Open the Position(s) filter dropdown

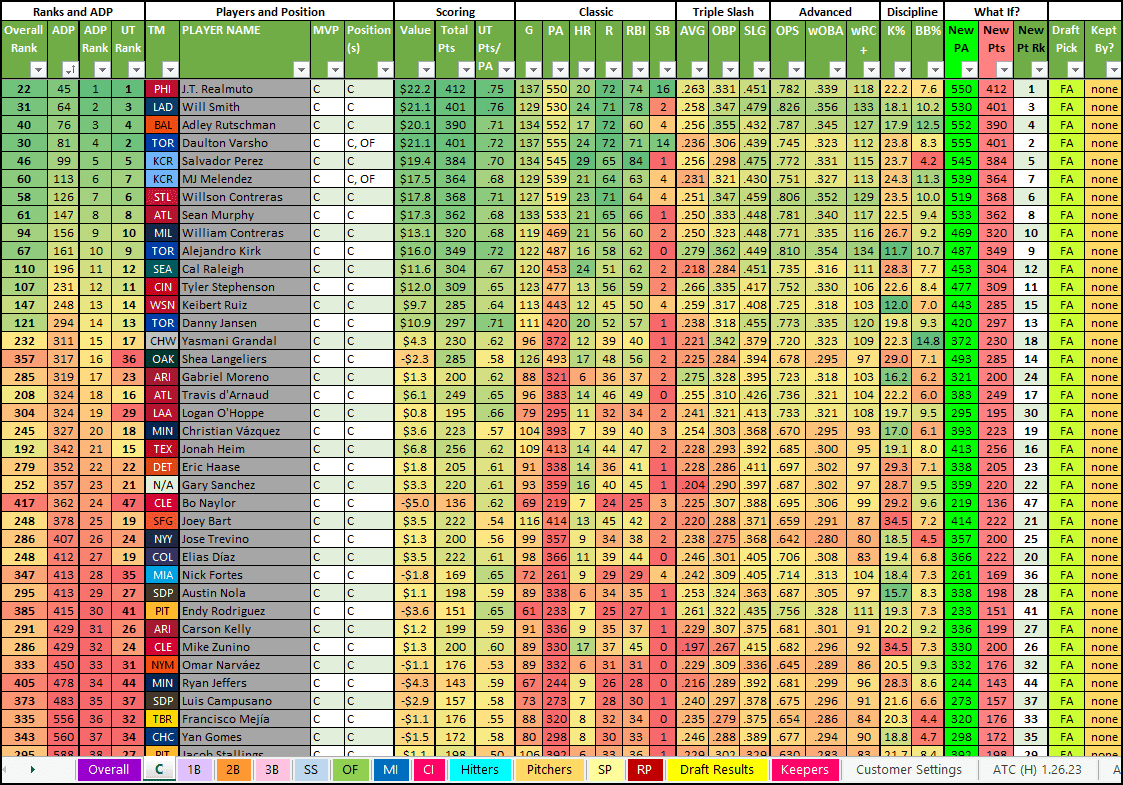click(385, 69)
